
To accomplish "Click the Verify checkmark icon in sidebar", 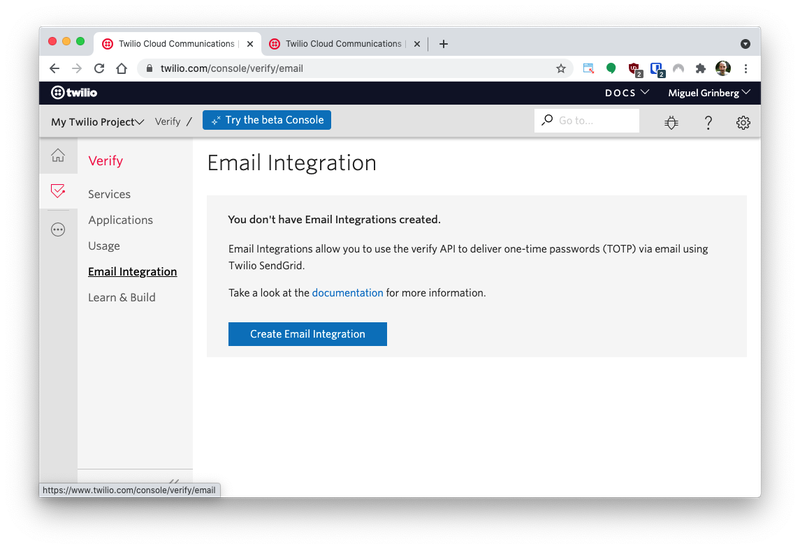I will pos(58,191).
